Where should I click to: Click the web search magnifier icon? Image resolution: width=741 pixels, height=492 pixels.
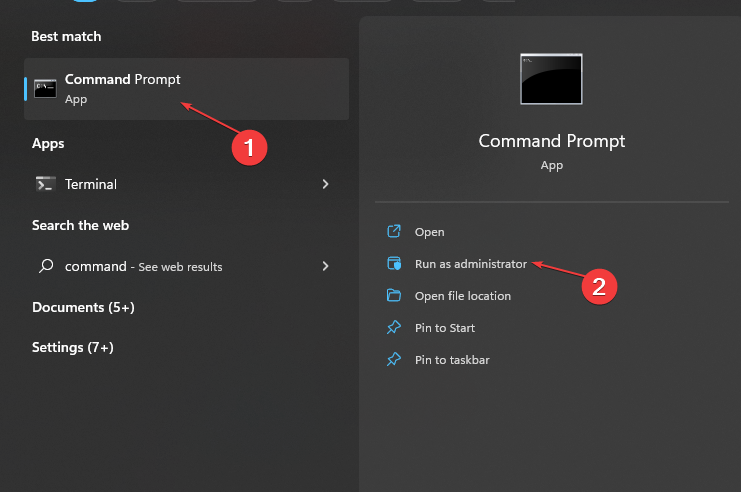click(x=45, y=266)
